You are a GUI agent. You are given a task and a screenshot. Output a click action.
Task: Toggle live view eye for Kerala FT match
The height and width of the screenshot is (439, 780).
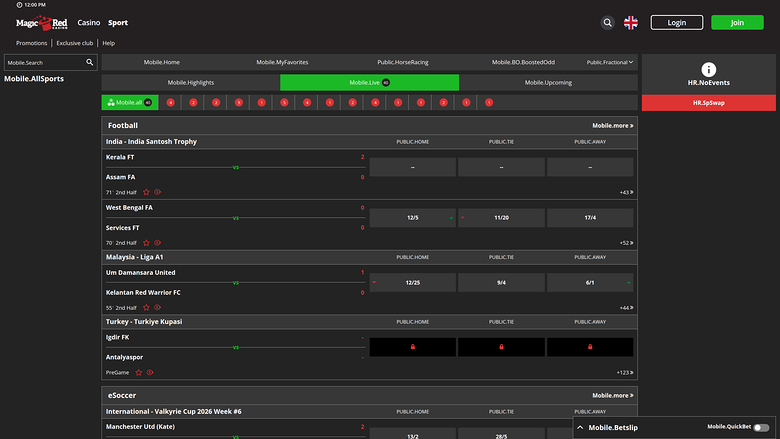click(157, 192)
